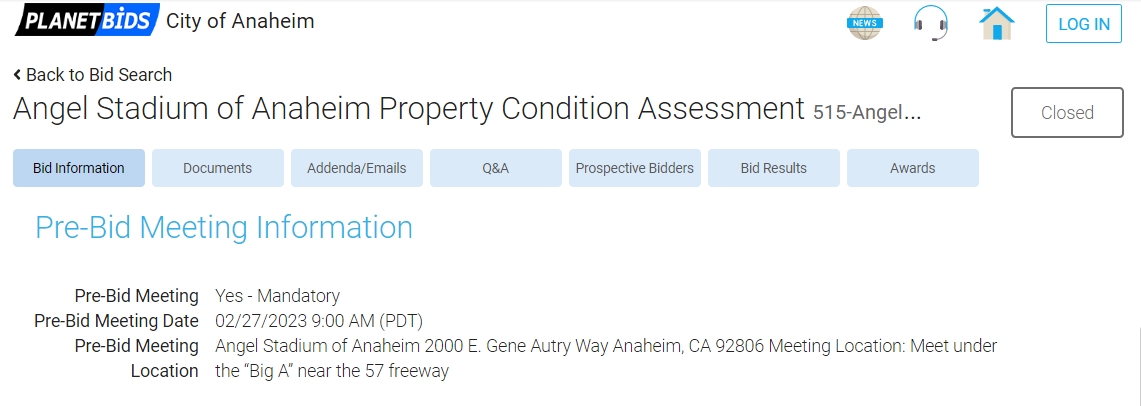This screenshot has height=406, width=1141.
Task: Open the Bid Results tab
Action: click(773, 168)
